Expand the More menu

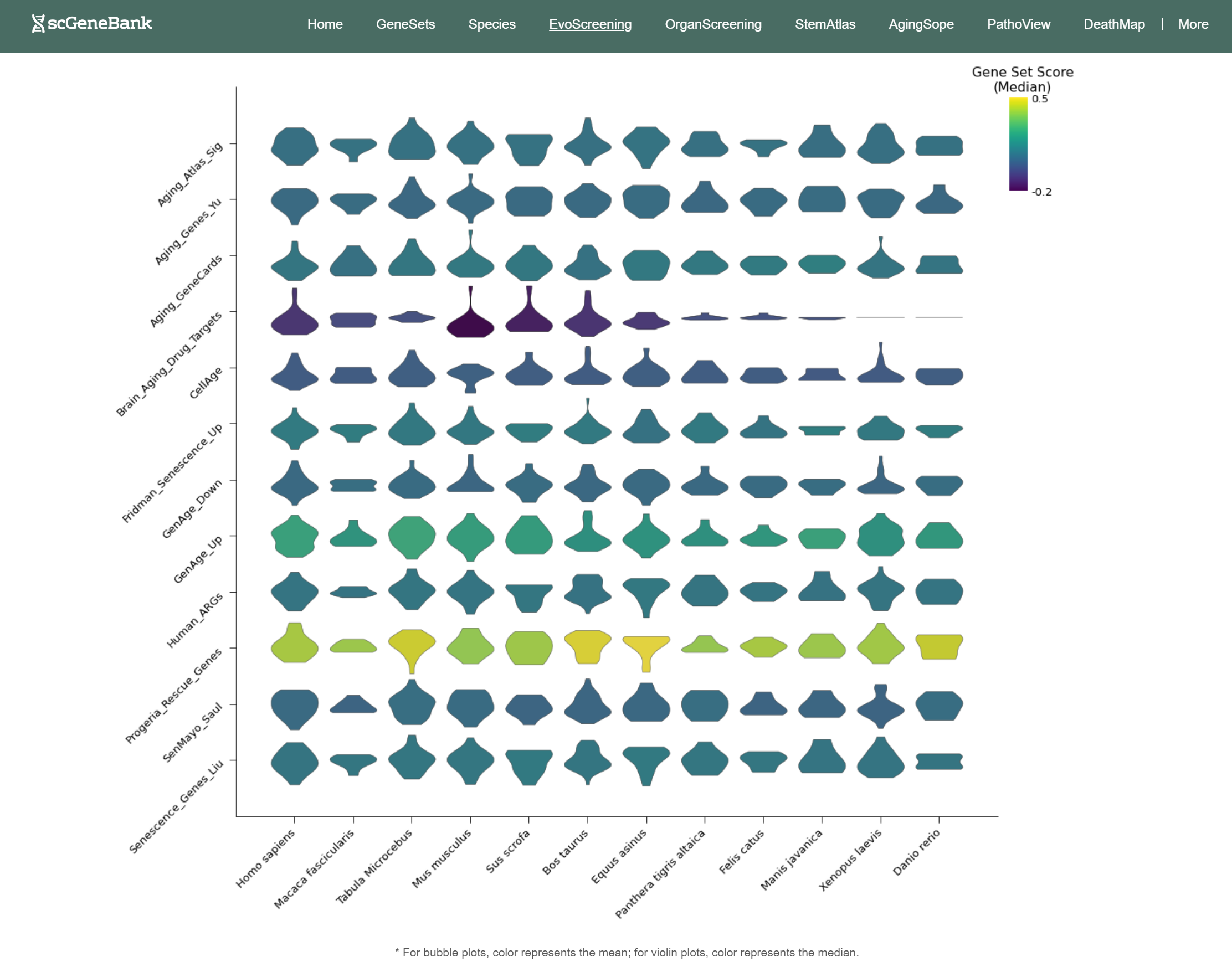tap(1193, 24)
